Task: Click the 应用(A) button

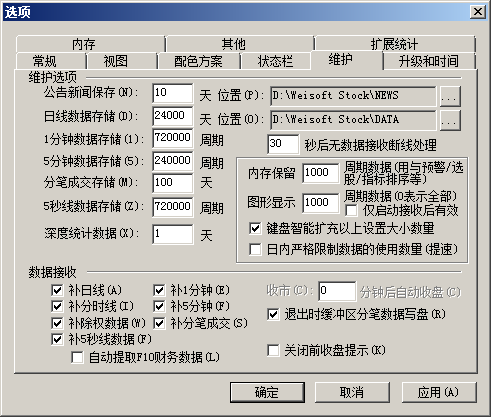Action: [439, 392]
